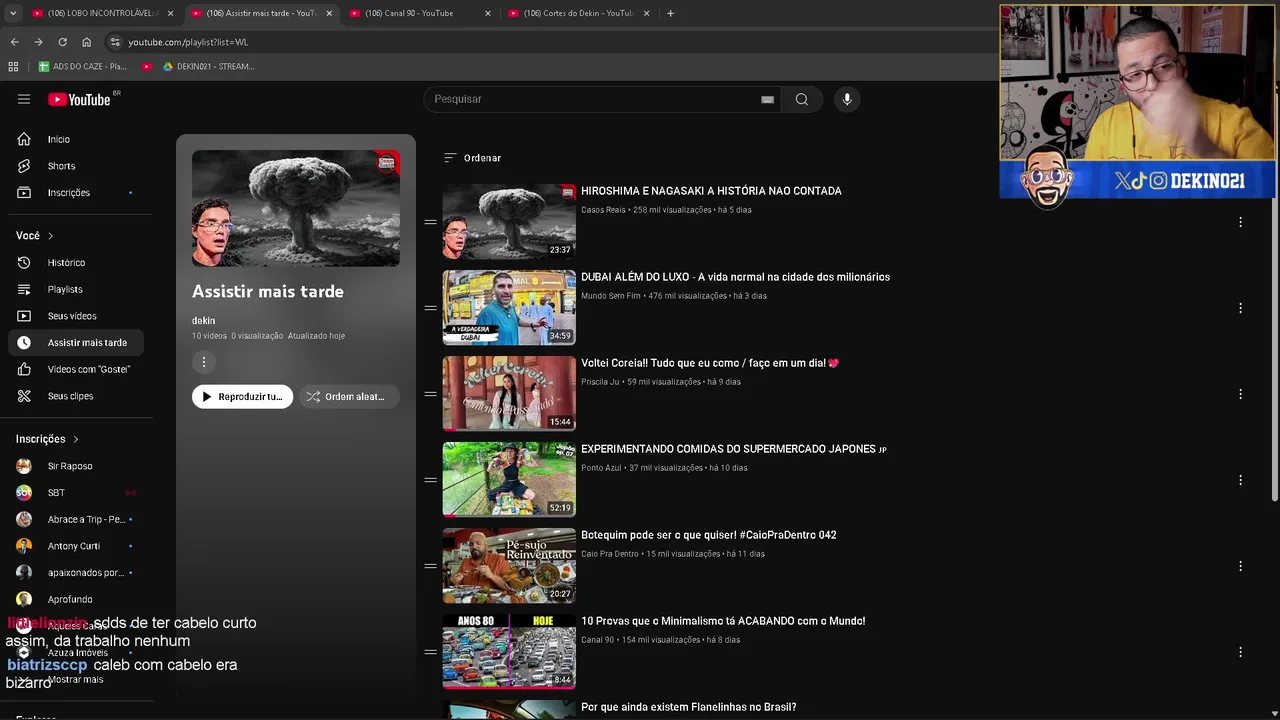Click Reproduzir tudo button
Viewport: 1280px width, 720px height.
tap(242, 397)
